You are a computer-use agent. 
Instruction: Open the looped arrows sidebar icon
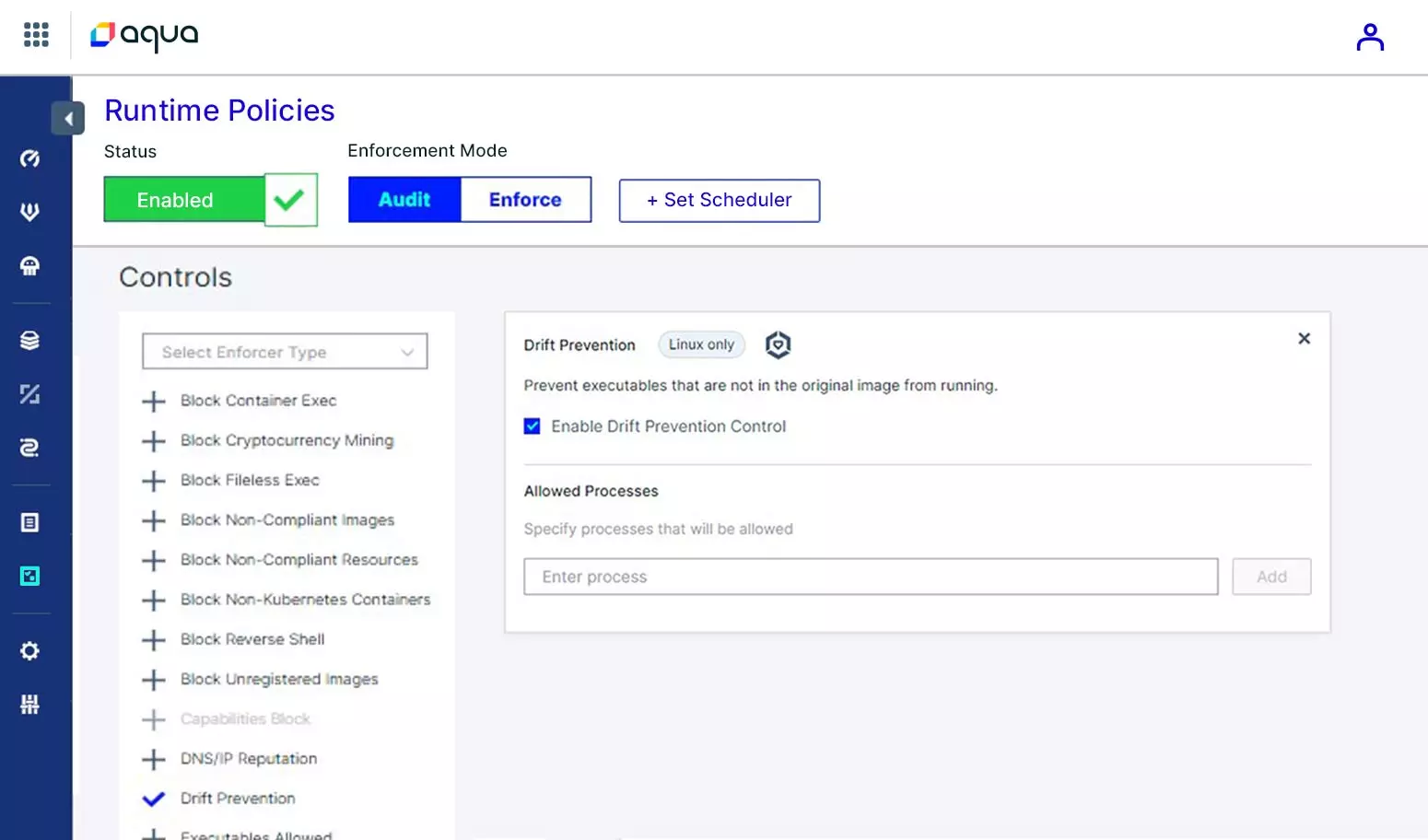point(29,448)
